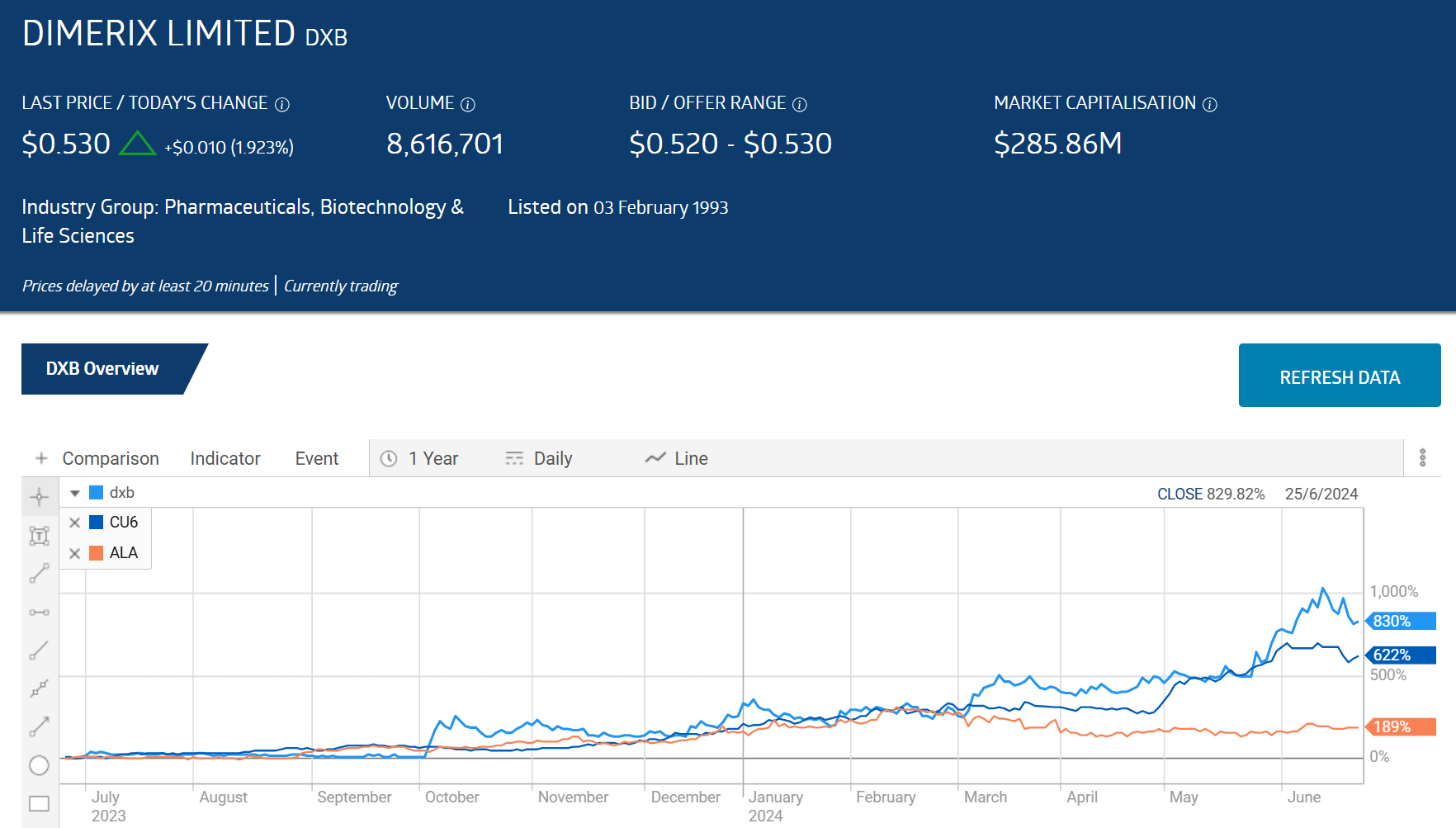The width and height of the screenshot is (1456, 828).
Task: Click the ALA orange color swatch
Action: pos(97,553)
